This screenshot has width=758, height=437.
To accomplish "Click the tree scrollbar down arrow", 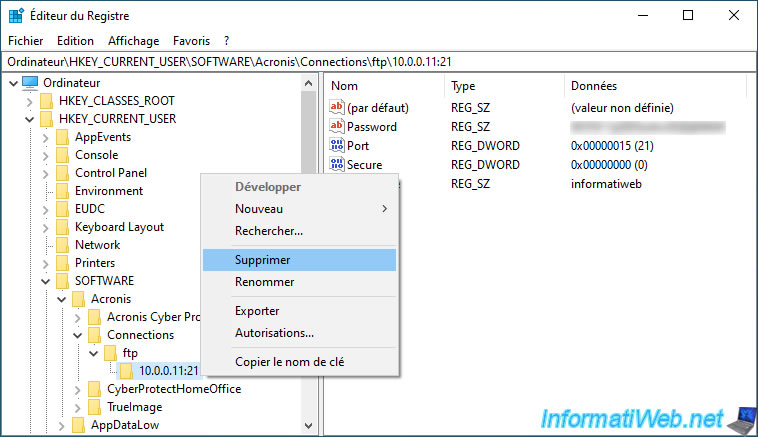I will tap(308, 425).
